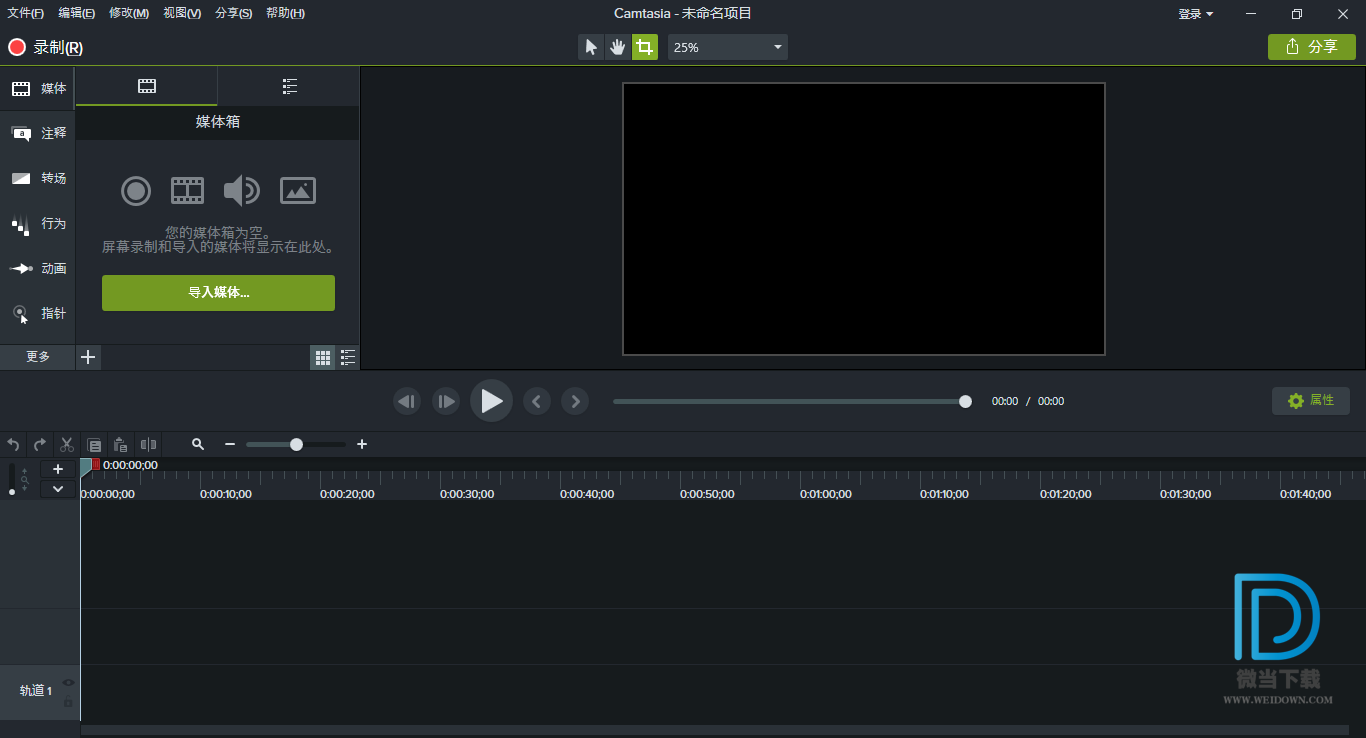1366x738 pixels.
Task: Start recording with the 录制(R) button
Action: [46, 47]
